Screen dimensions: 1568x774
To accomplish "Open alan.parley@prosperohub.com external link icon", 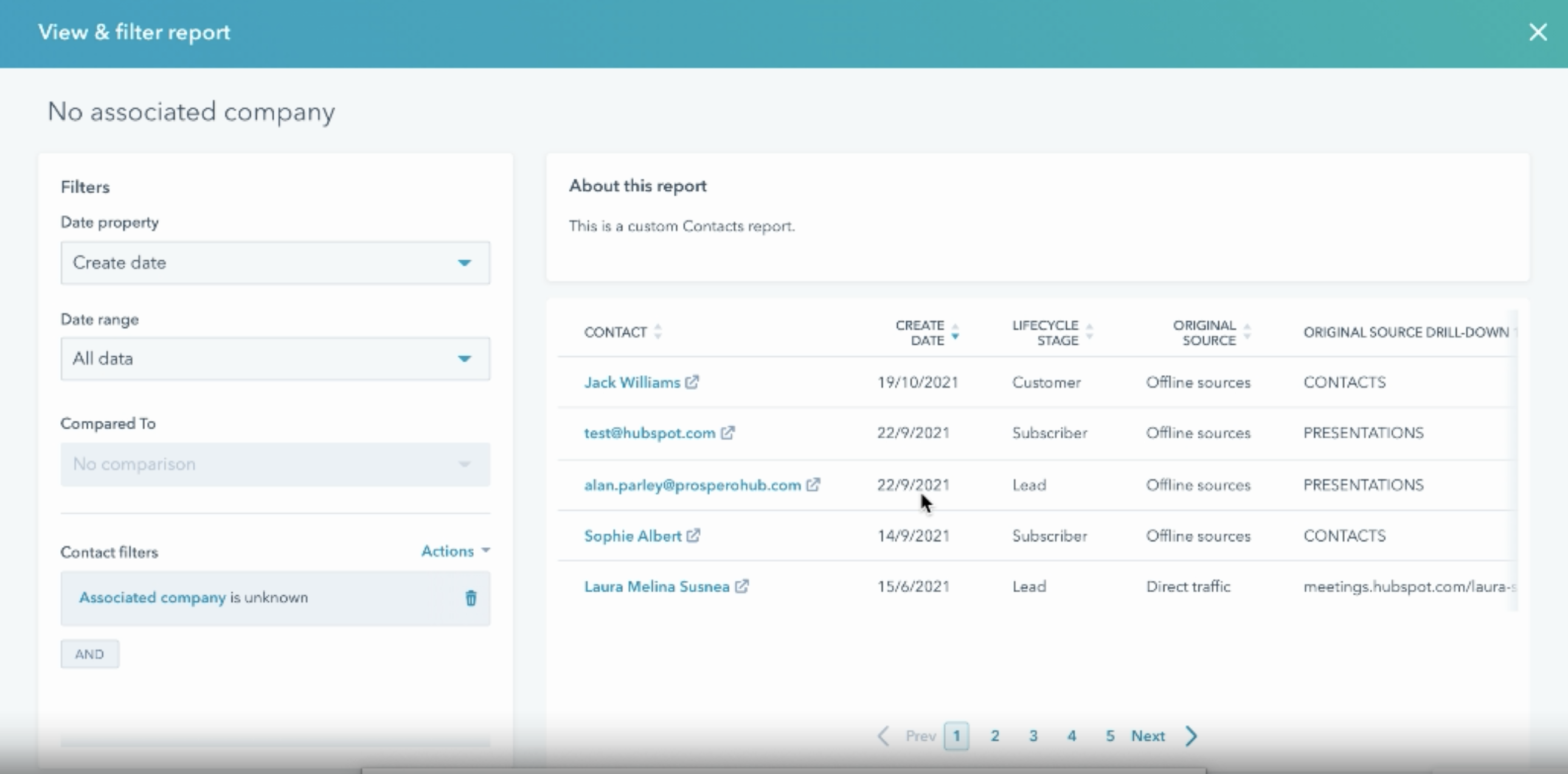I will click(813, 485).
